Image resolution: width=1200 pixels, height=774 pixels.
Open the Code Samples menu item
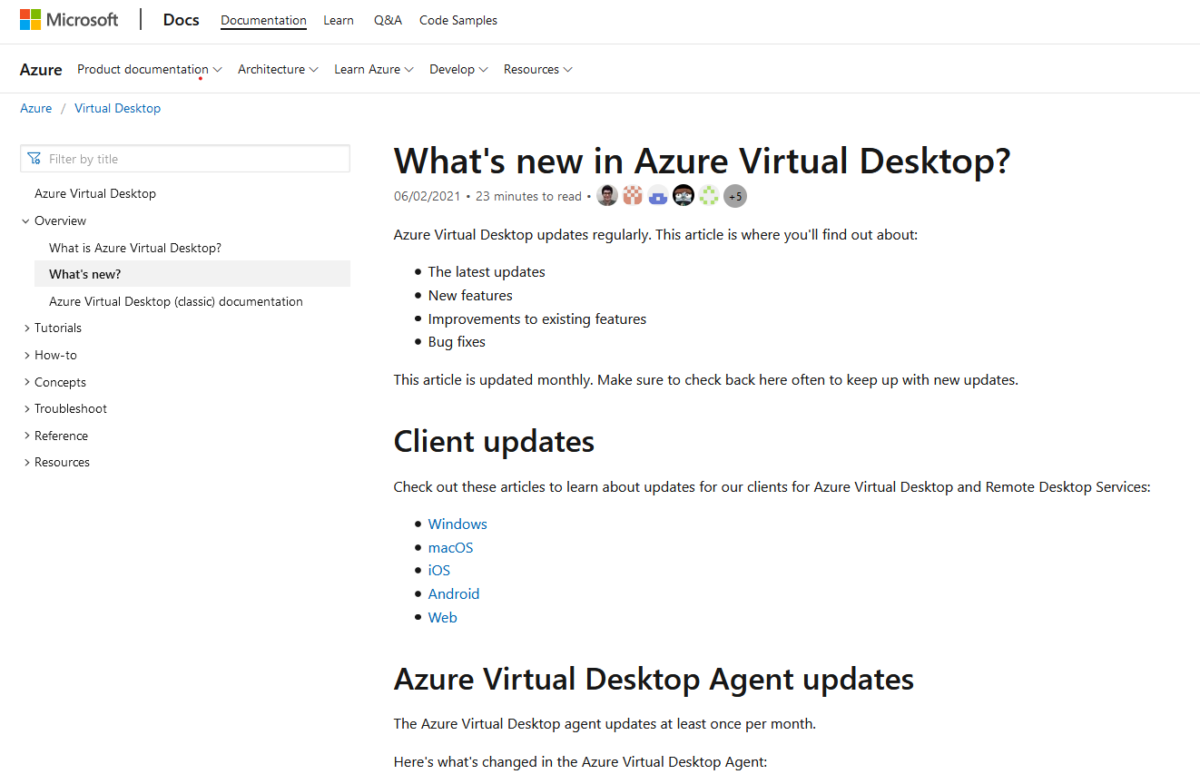point(458,20)
